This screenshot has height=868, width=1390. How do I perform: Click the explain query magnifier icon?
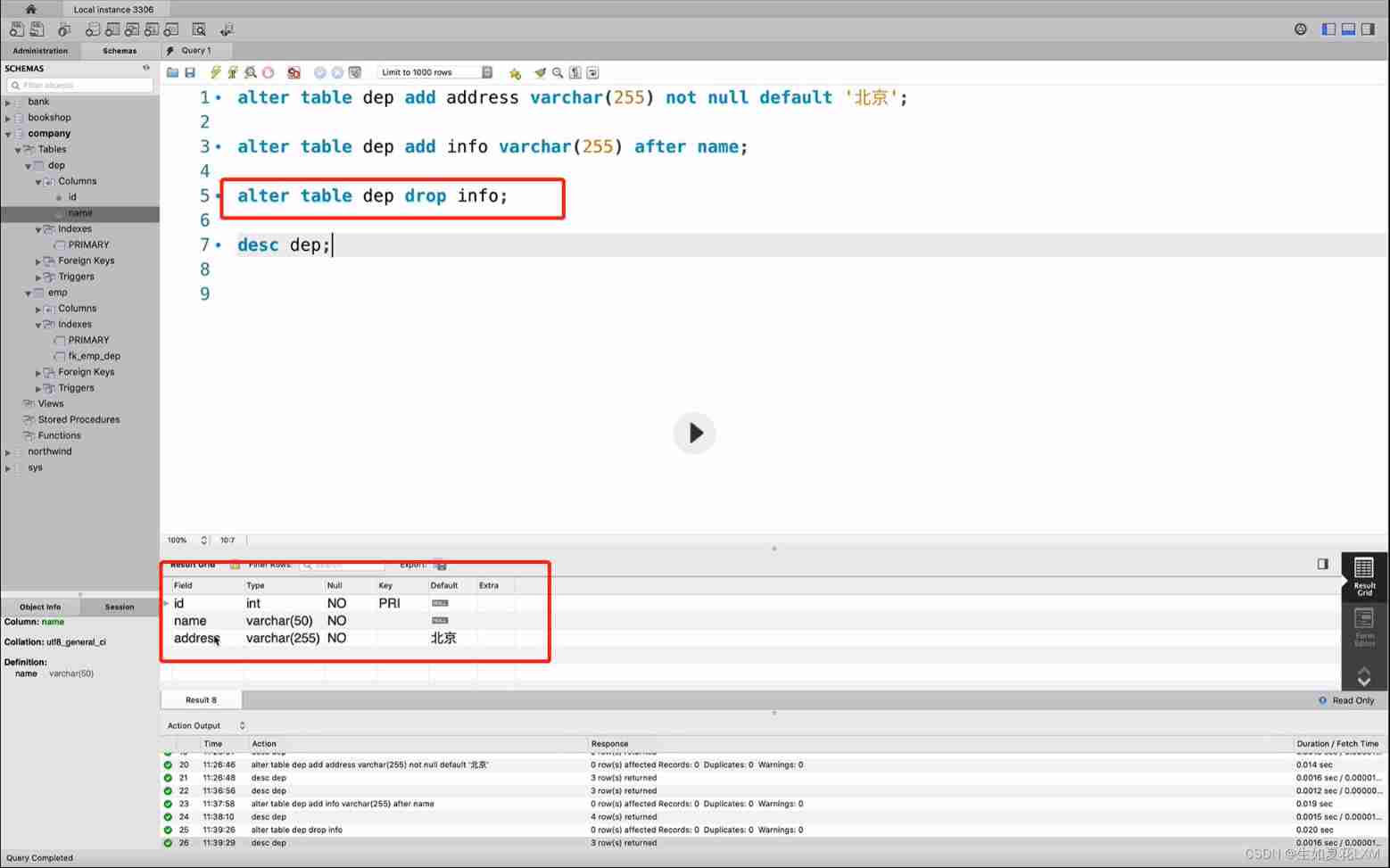(x=251, y=72)
